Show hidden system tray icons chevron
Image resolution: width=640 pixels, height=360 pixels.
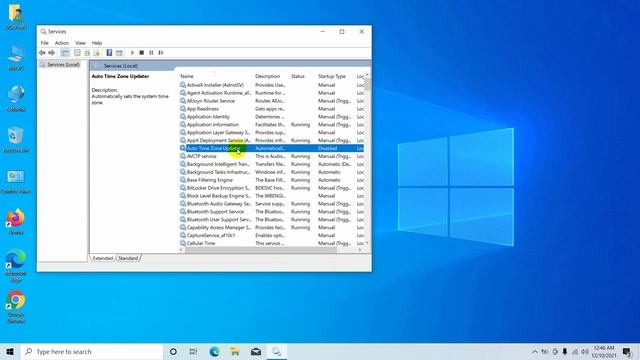coord(535,351)
